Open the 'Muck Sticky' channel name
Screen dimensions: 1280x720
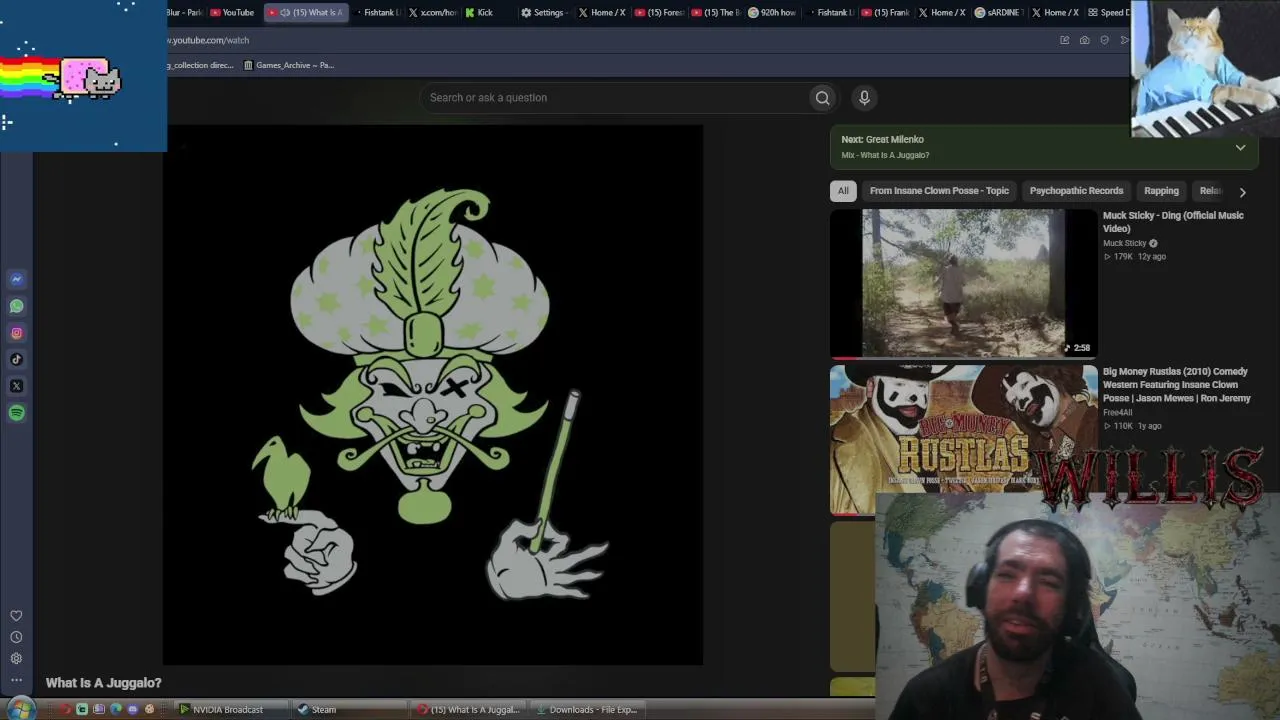[x=1125, y=243]
